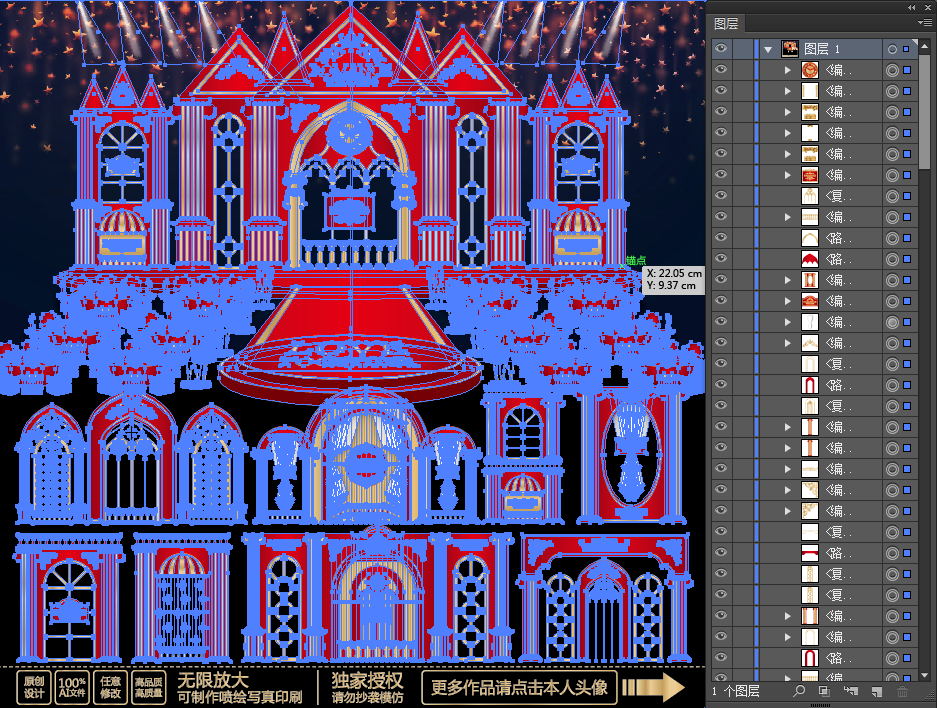Image resolution: width=937 pixels, height=708 pixels.
Task: Toggle visibility of the gold crown ornament group
Action: click(721, 343)
